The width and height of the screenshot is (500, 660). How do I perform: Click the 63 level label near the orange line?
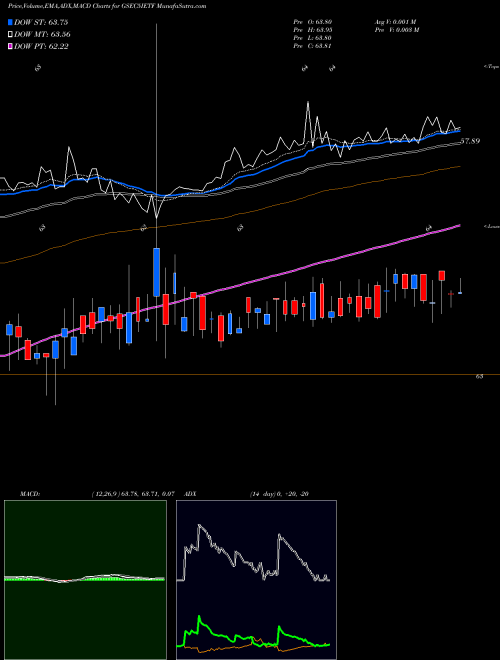click(x=479, y=377)
